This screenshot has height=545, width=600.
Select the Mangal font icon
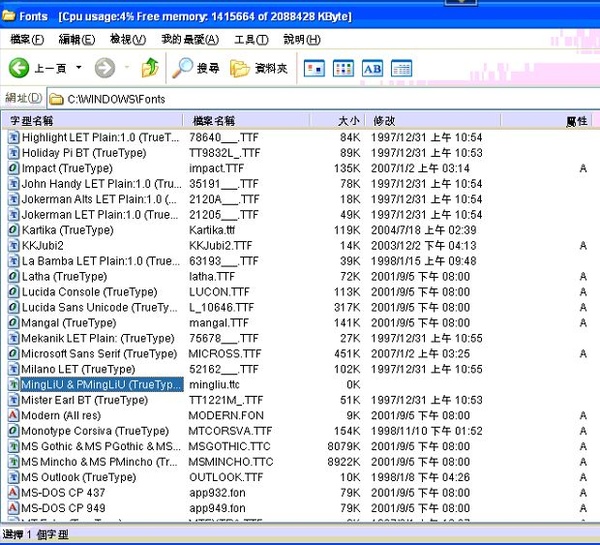tap(13, 323)
